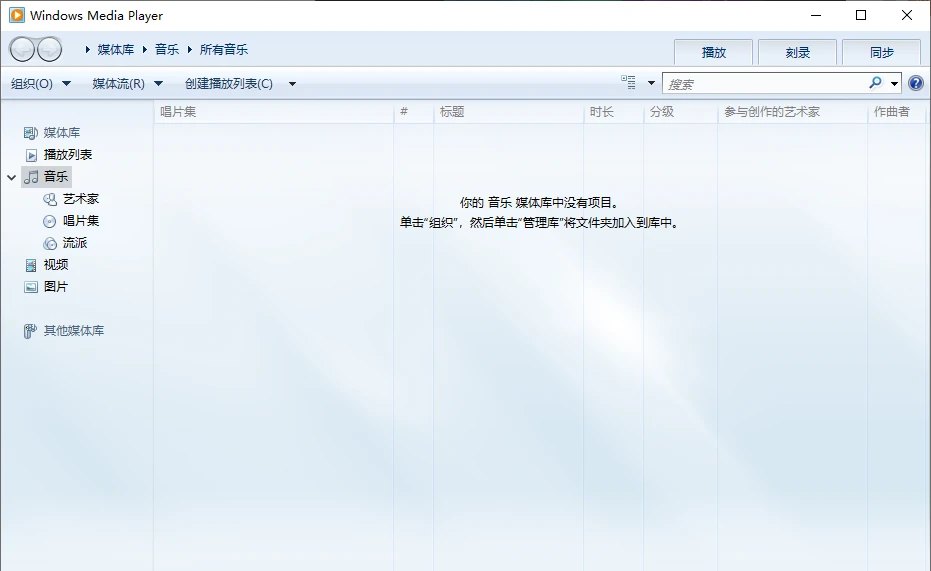The height and width of the screenshot is (571, 931).
Task: Sort by 参与创作的艺术家 column header
Action: click(x=793, y=112)
